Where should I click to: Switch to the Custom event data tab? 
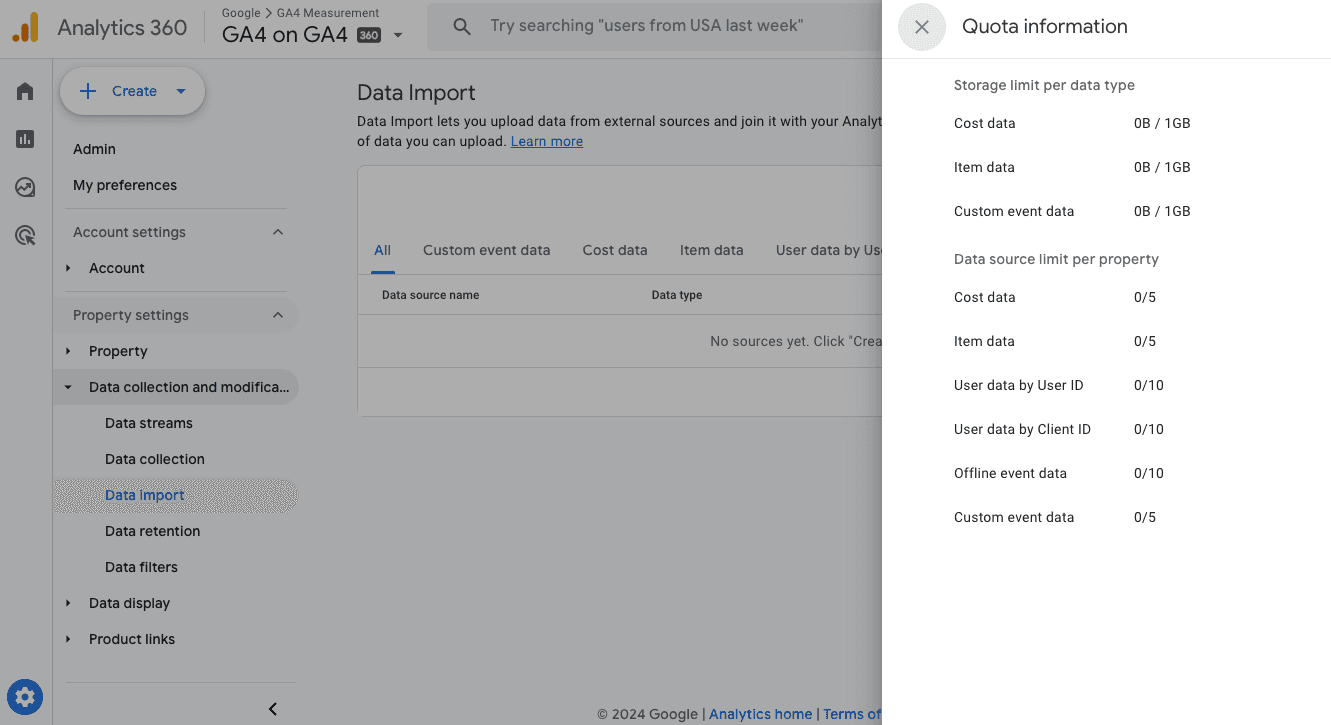point(486,250)
